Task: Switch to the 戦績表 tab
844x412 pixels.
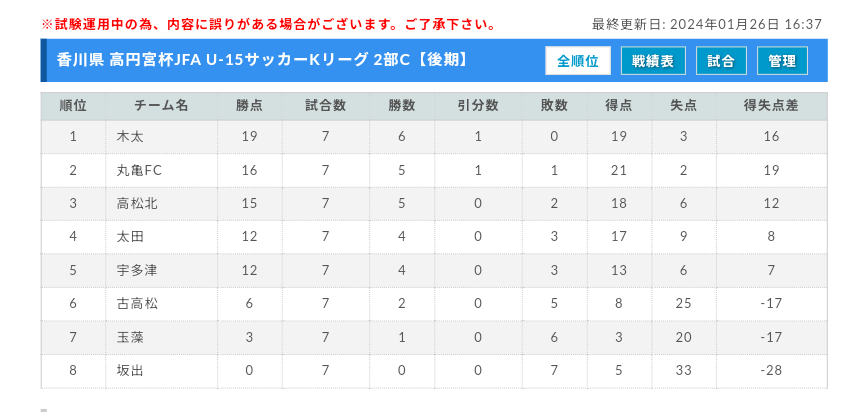Action: click(652, 61)
